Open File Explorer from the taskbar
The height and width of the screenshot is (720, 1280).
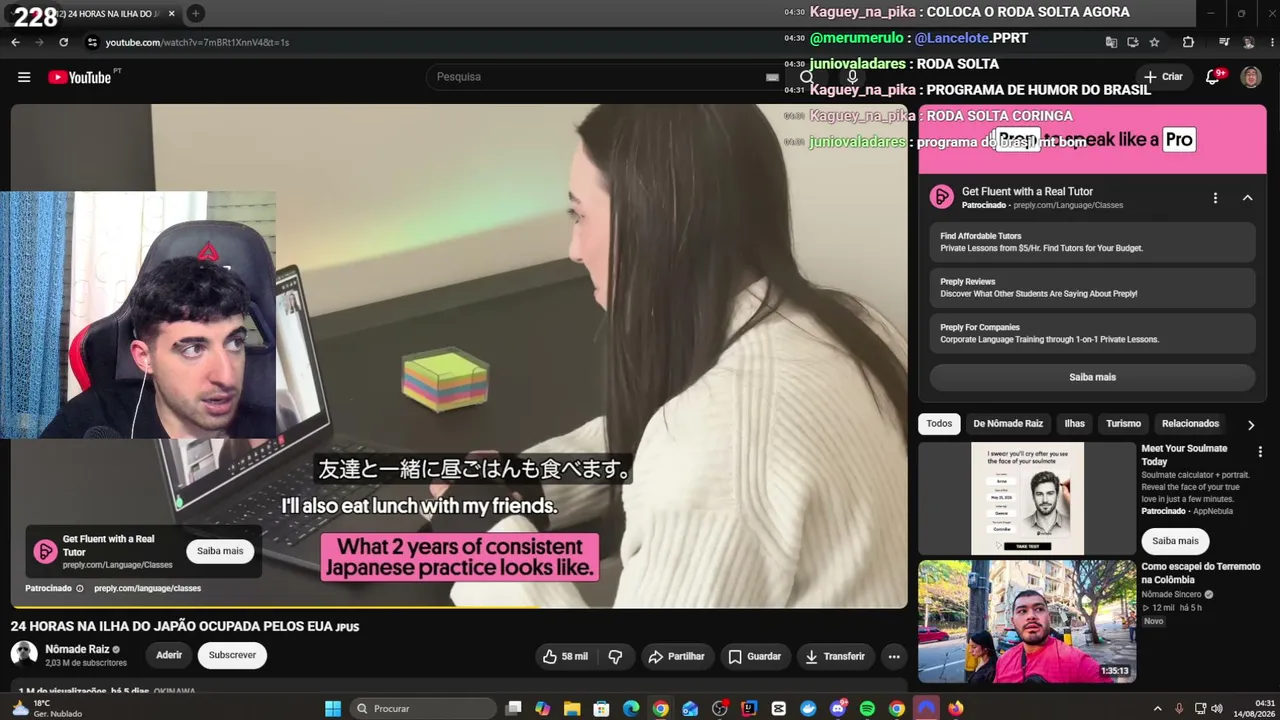(572, 708)
